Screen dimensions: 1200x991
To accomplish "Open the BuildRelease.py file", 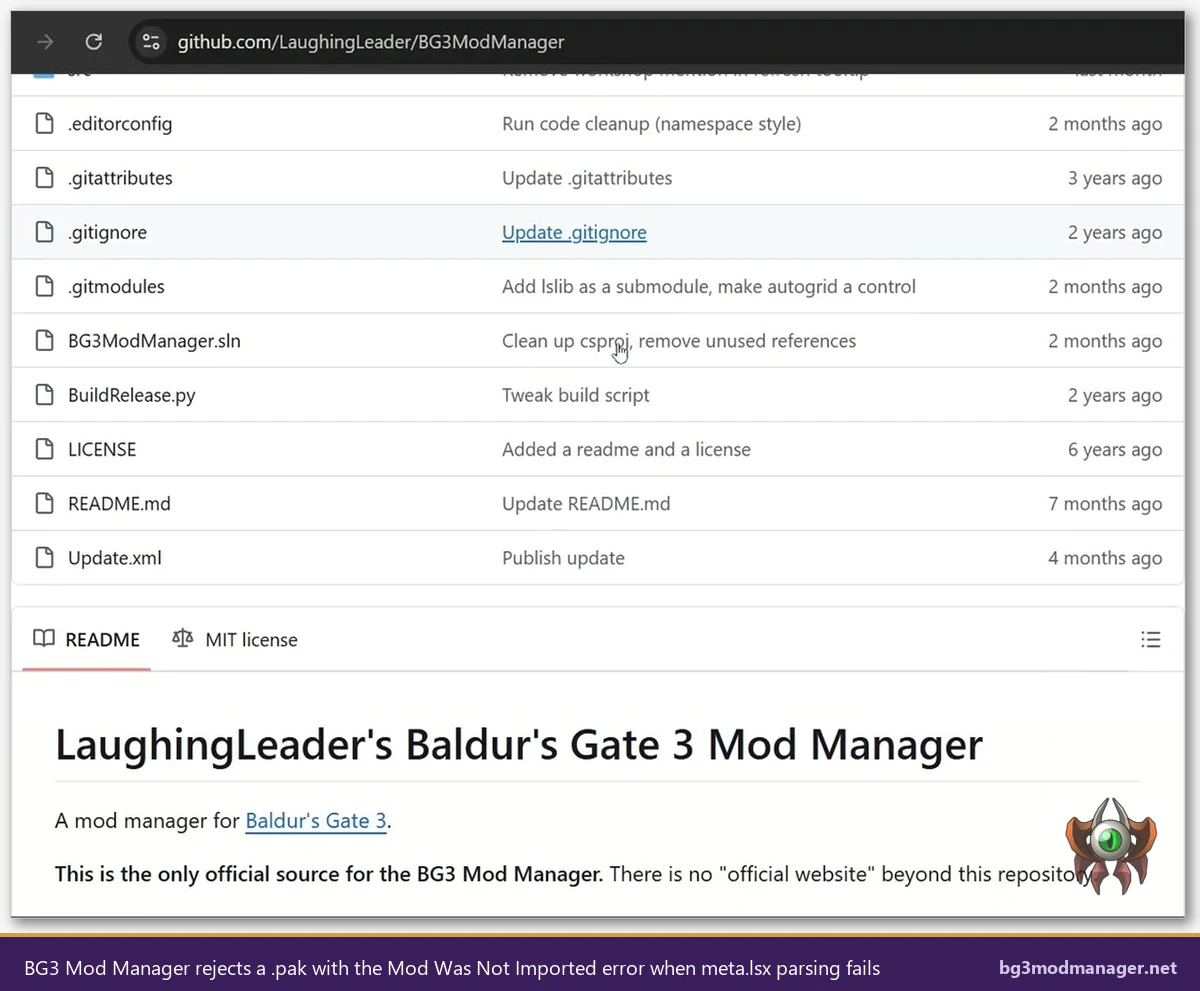I will click(x=132, y=395).
